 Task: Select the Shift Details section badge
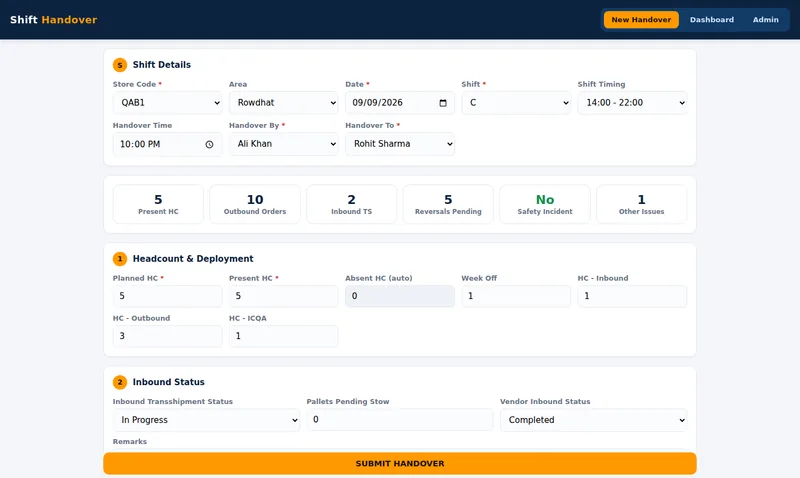(120, 65)
